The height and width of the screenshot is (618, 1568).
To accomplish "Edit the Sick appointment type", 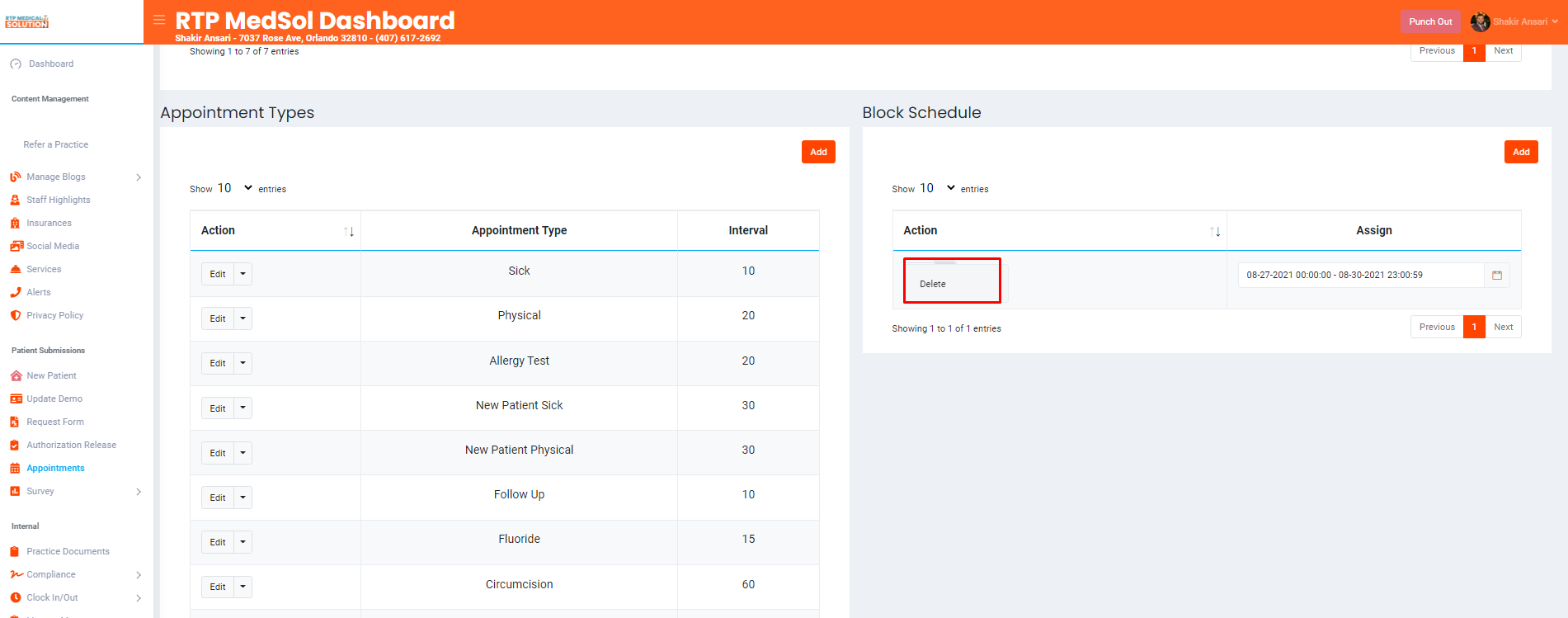I will click(218, 274).
